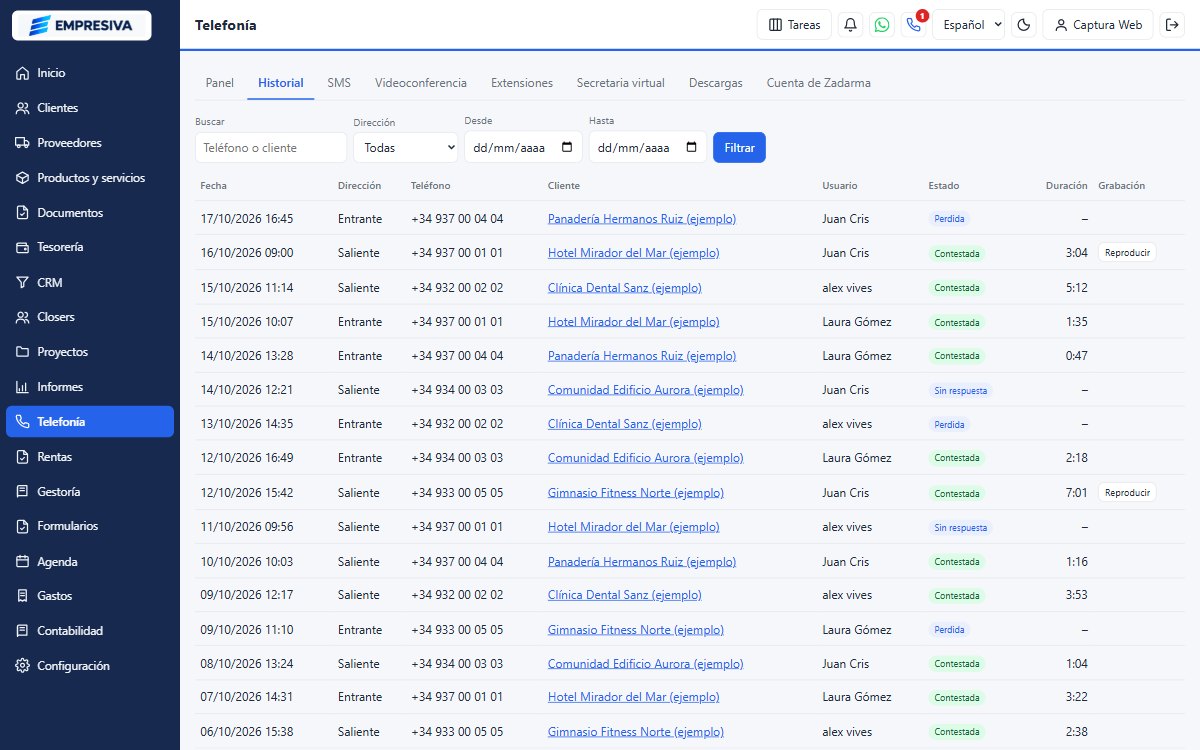Open Gestoría in the sidebar
Viewport: 1200px width, 750px height.
[x=90, y=492]
